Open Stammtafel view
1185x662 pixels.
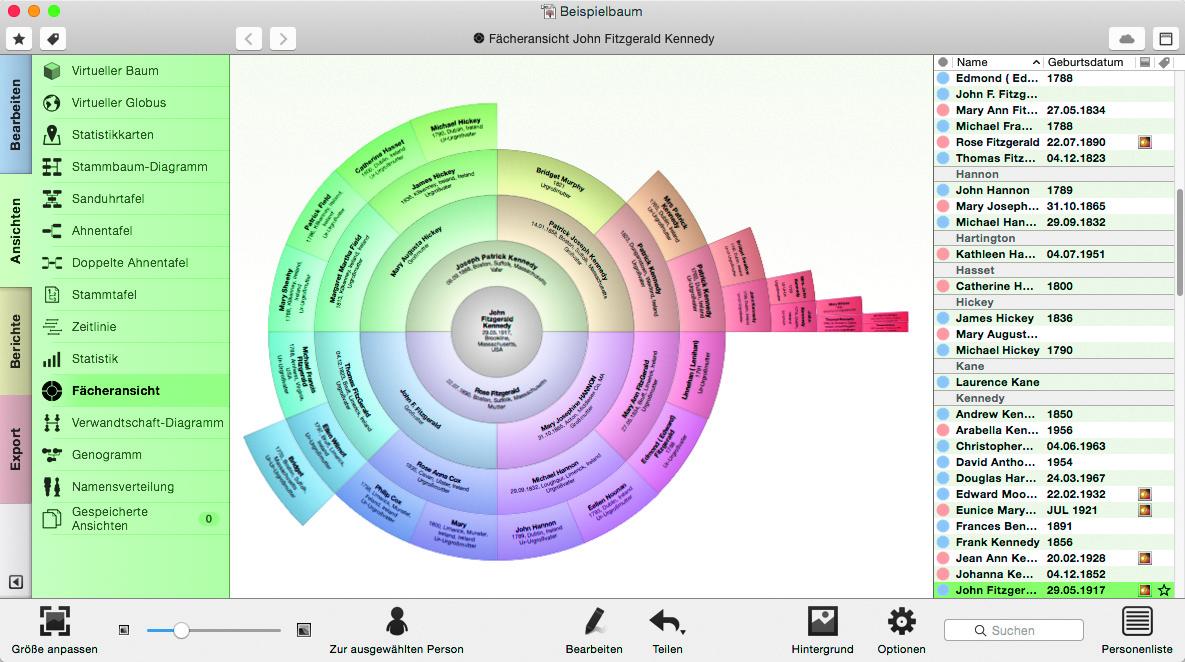click(x=131, y=295)
